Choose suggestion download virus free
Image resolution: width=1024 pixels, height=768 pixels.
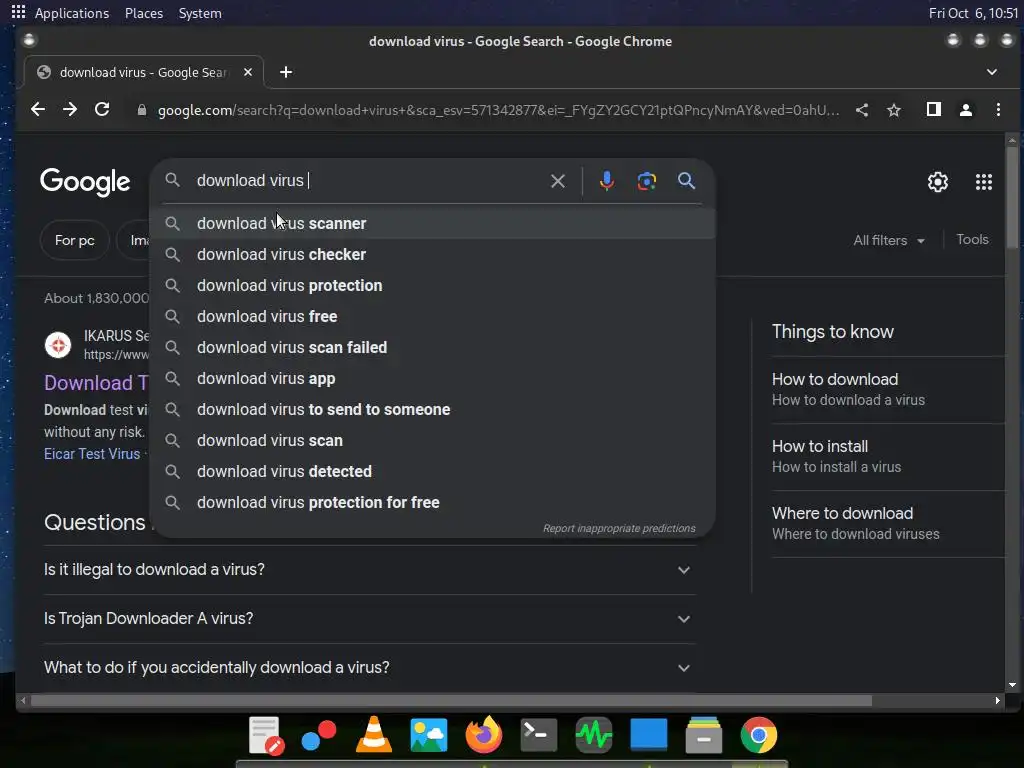click(432, 317)
